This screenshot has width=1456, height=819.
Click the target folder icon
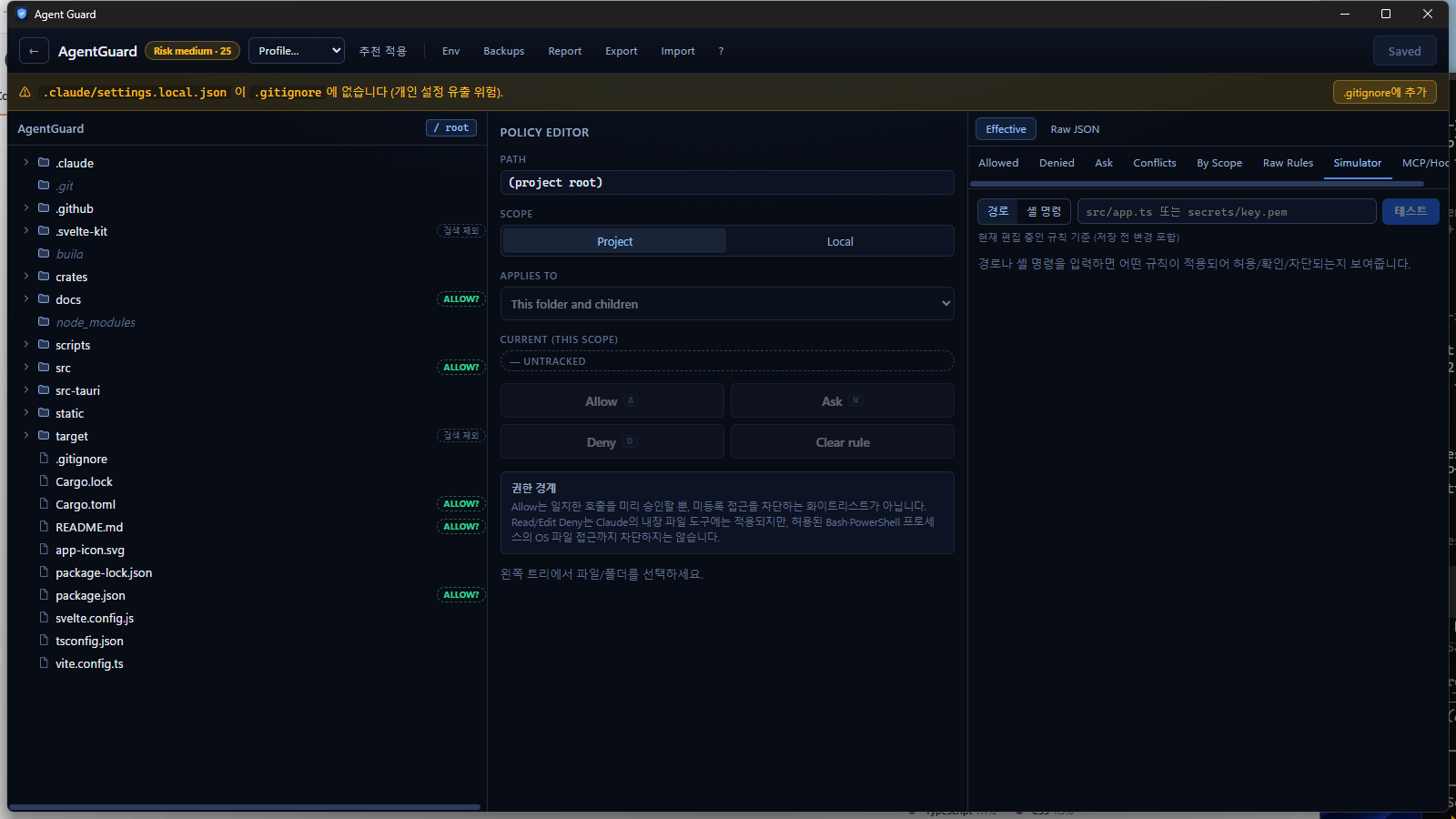pyautogui.click(x=44, y=435)
